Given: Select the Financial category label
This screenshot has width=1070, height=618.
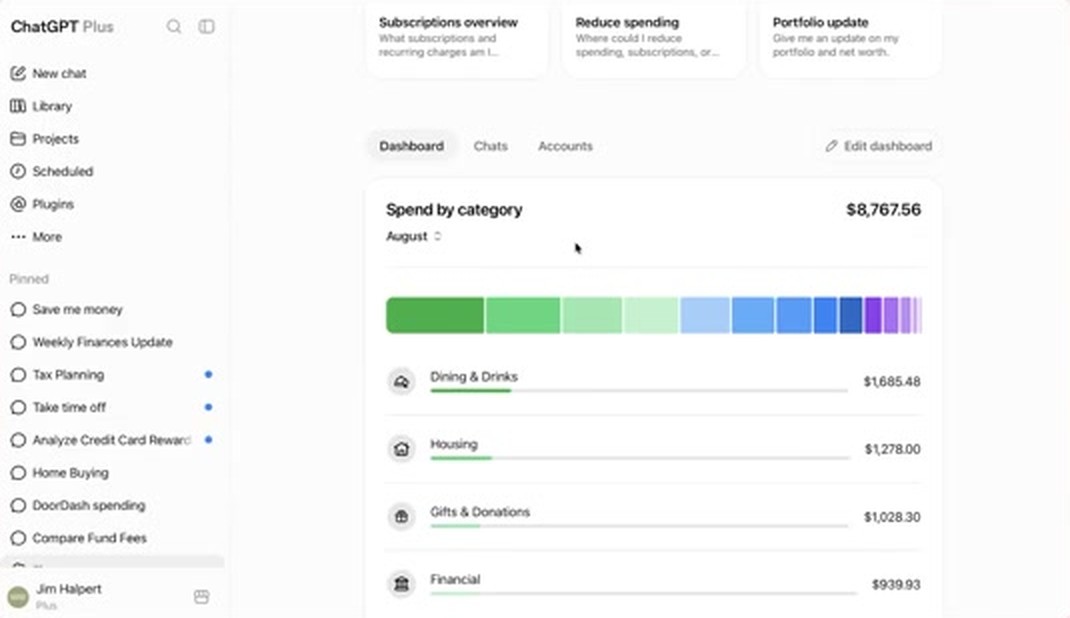Looking at the screenshot, I should click(x=455, y=579).
